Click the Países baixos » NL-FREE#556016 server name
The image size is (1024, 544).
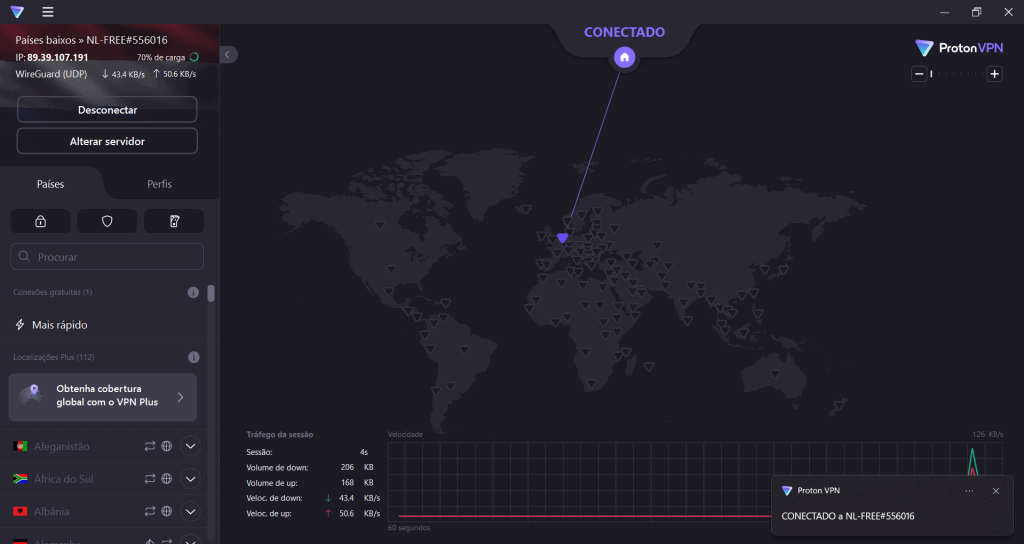[91, 40]
